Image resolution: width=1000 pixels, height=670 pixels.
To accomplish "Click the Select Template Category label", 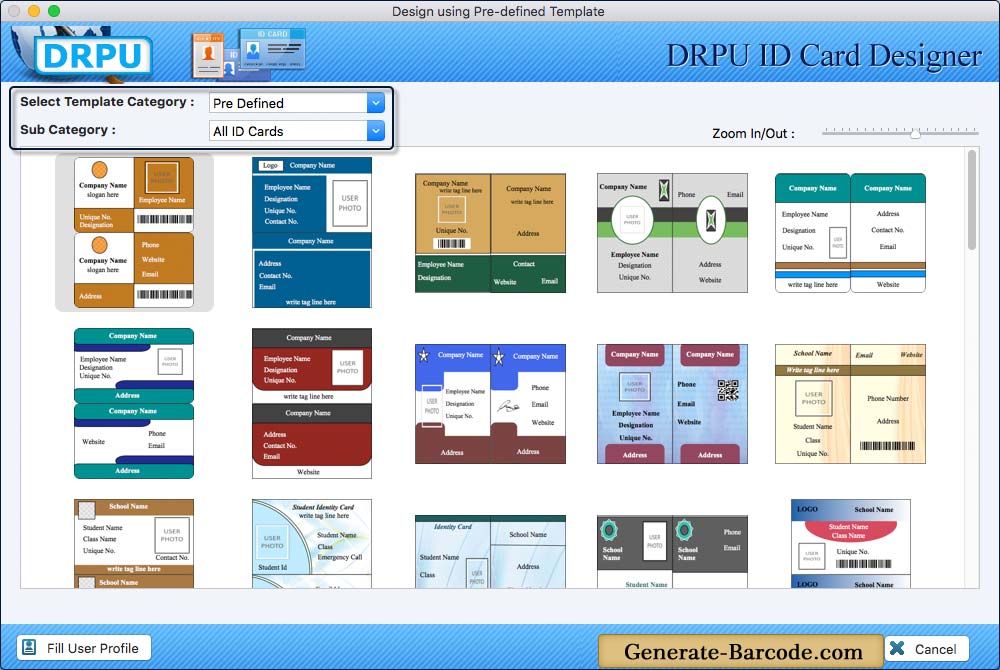I will click(107, 102).
